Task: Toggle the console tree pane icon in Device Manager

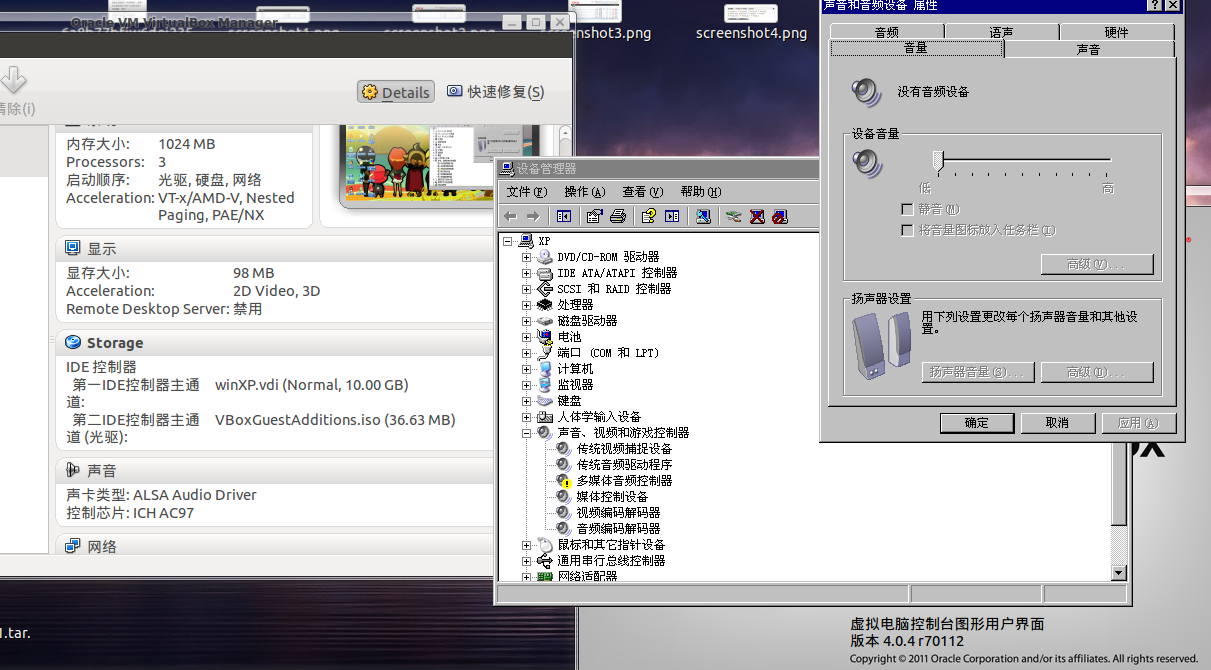Action: [564, 216]
